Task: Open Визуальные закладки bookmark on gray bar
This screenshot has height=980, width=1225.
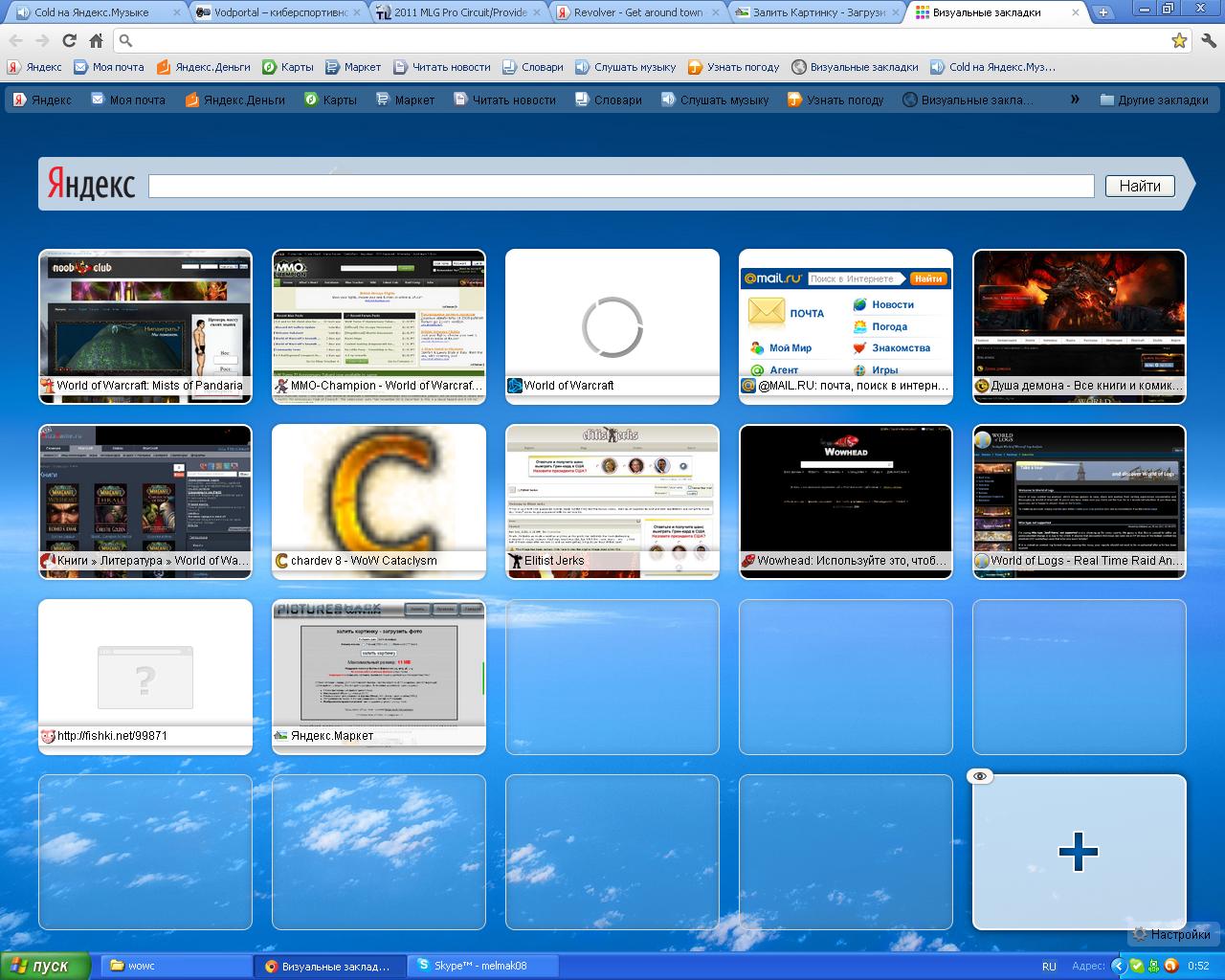Action: (855, 67)
